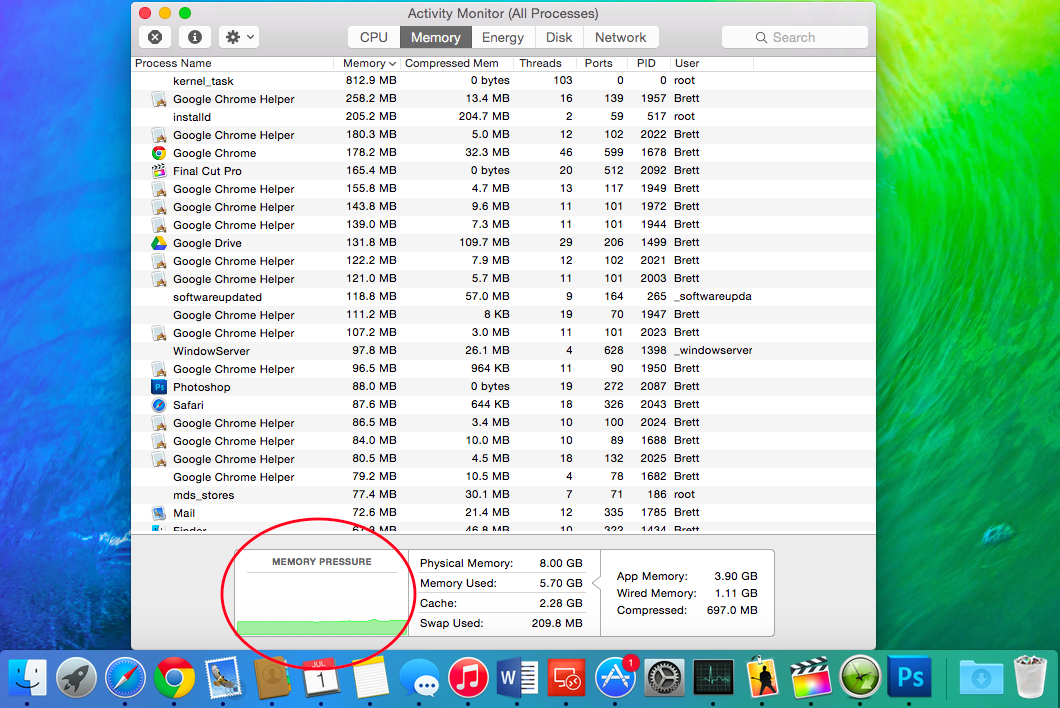Click the Physical Memory 8.00 GB value
The width and height of the screenshot is (1060, 708).
click(x=560, y=563)
